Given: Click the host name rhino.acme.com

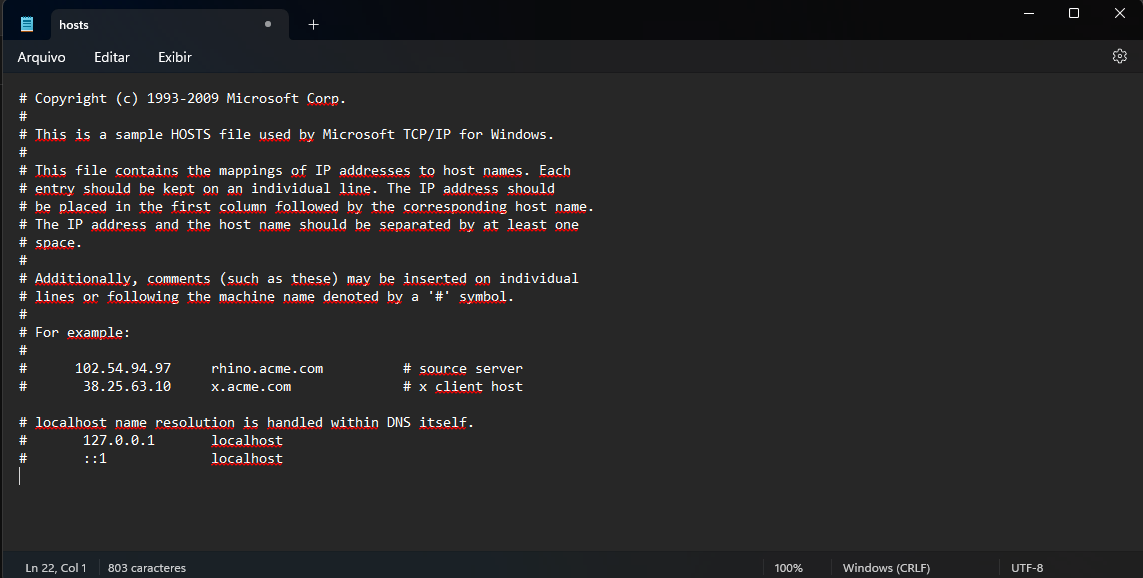Looking at the screenshot, I should pyautogui.click(x=267, y=369).
